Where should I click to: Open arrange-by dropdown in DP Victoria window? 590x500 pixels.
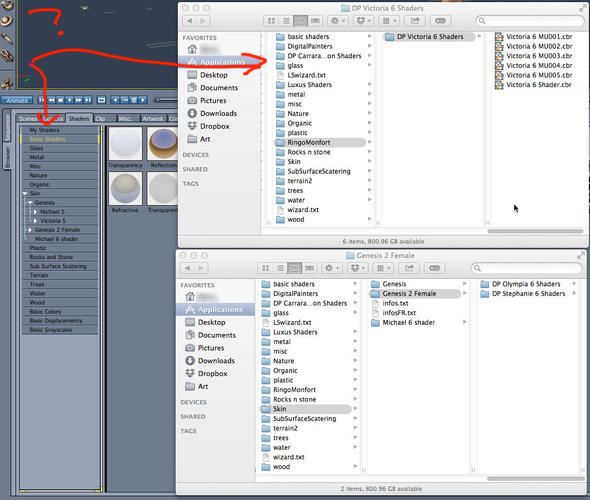389,21
